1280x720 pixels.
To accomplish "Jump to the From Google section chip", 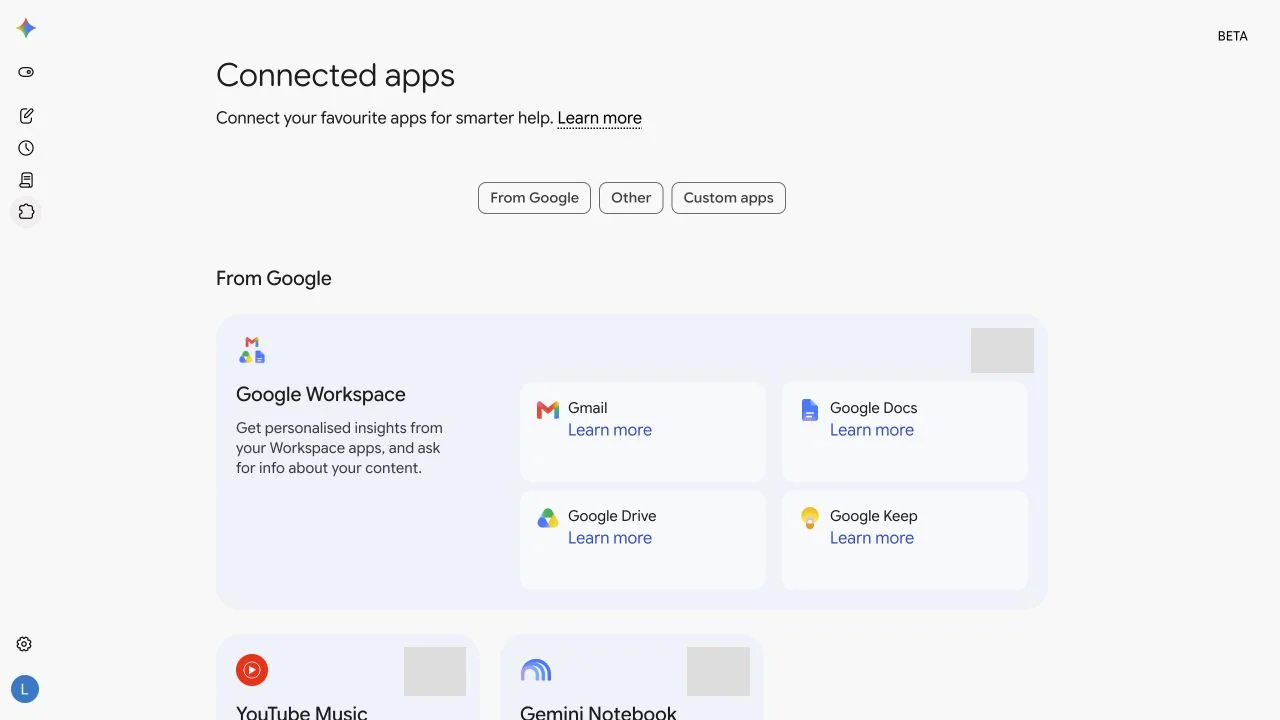I will tap(534, 198).
